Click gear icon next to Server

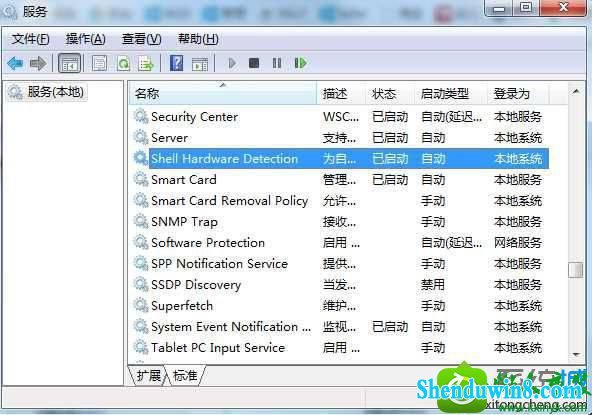coord(141,137)
